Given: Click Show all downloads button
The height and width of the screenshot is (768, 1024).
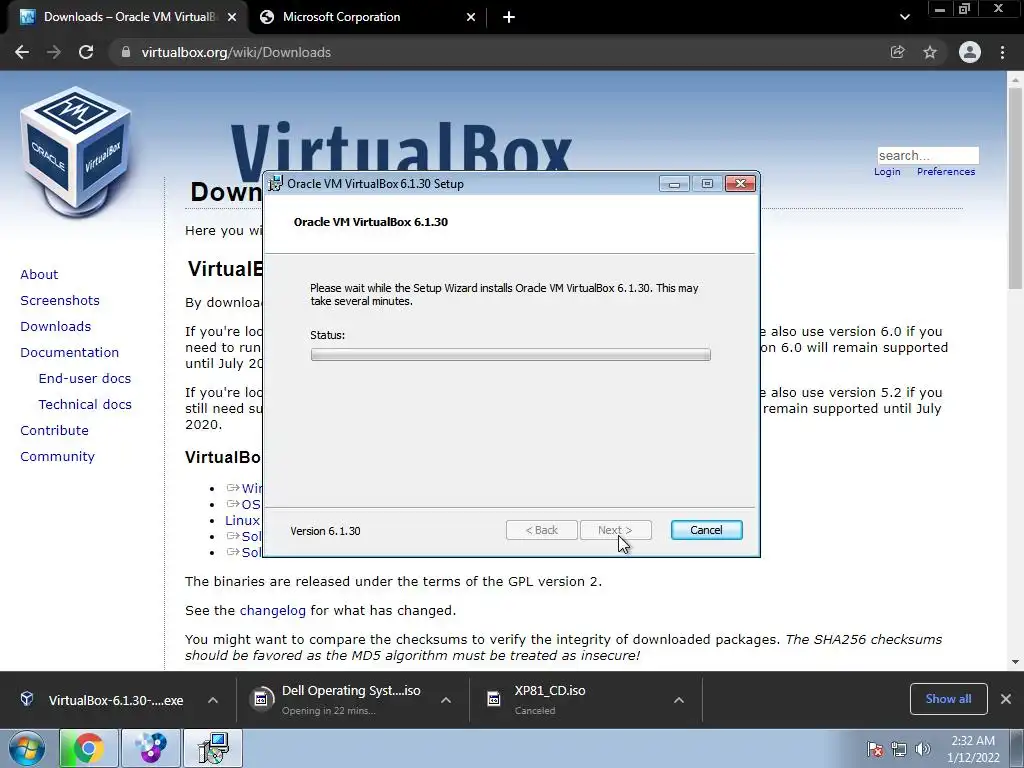Looking at the screenshot, I should point(948,699).
